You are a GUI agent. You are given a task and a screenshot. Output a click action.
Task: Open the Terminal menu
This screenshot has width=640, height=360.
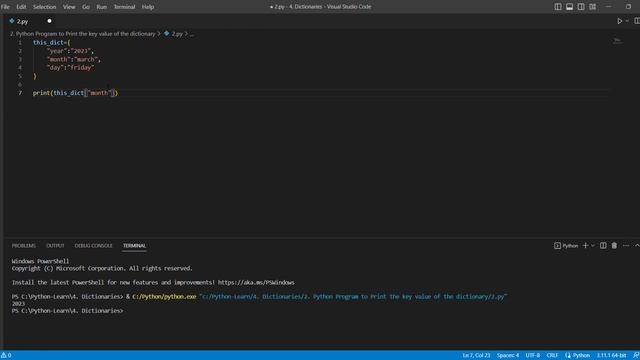(x=124, y=7)
